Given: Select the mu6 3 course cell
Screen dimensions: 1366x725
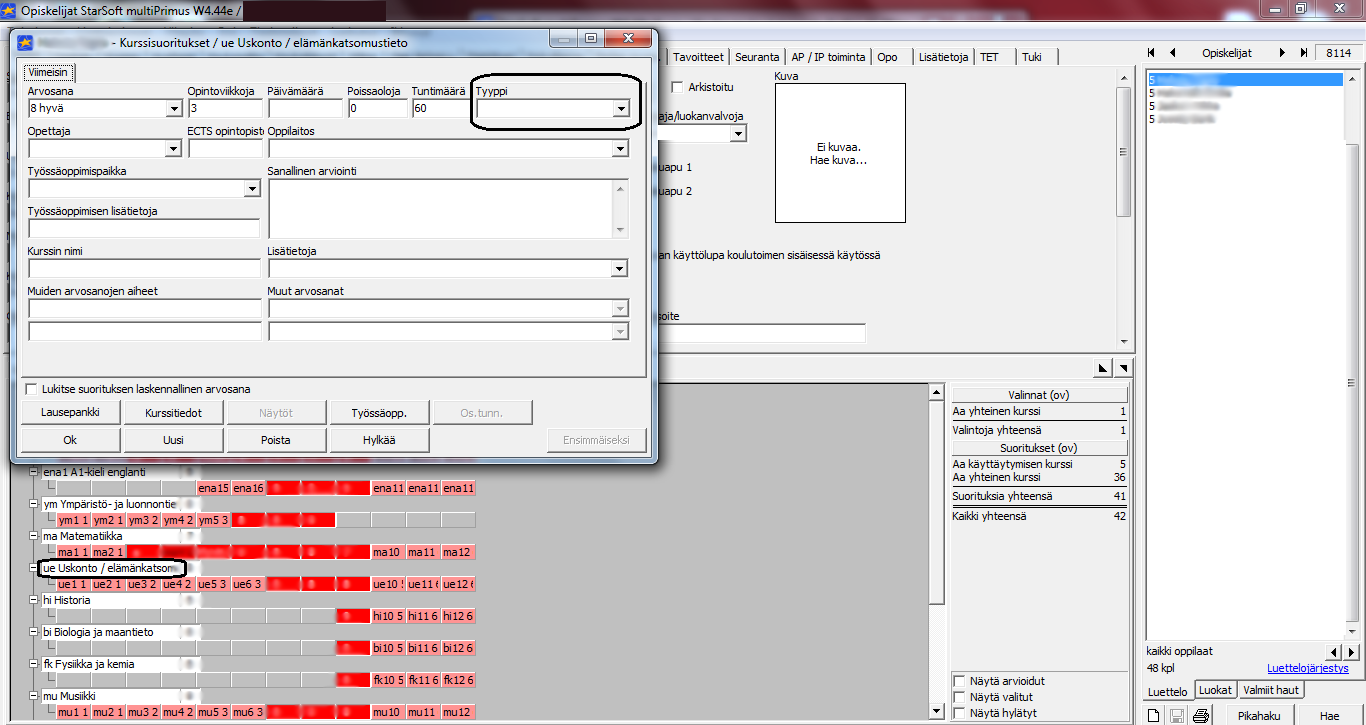Looking at the screenshot, I should [247, 712].
